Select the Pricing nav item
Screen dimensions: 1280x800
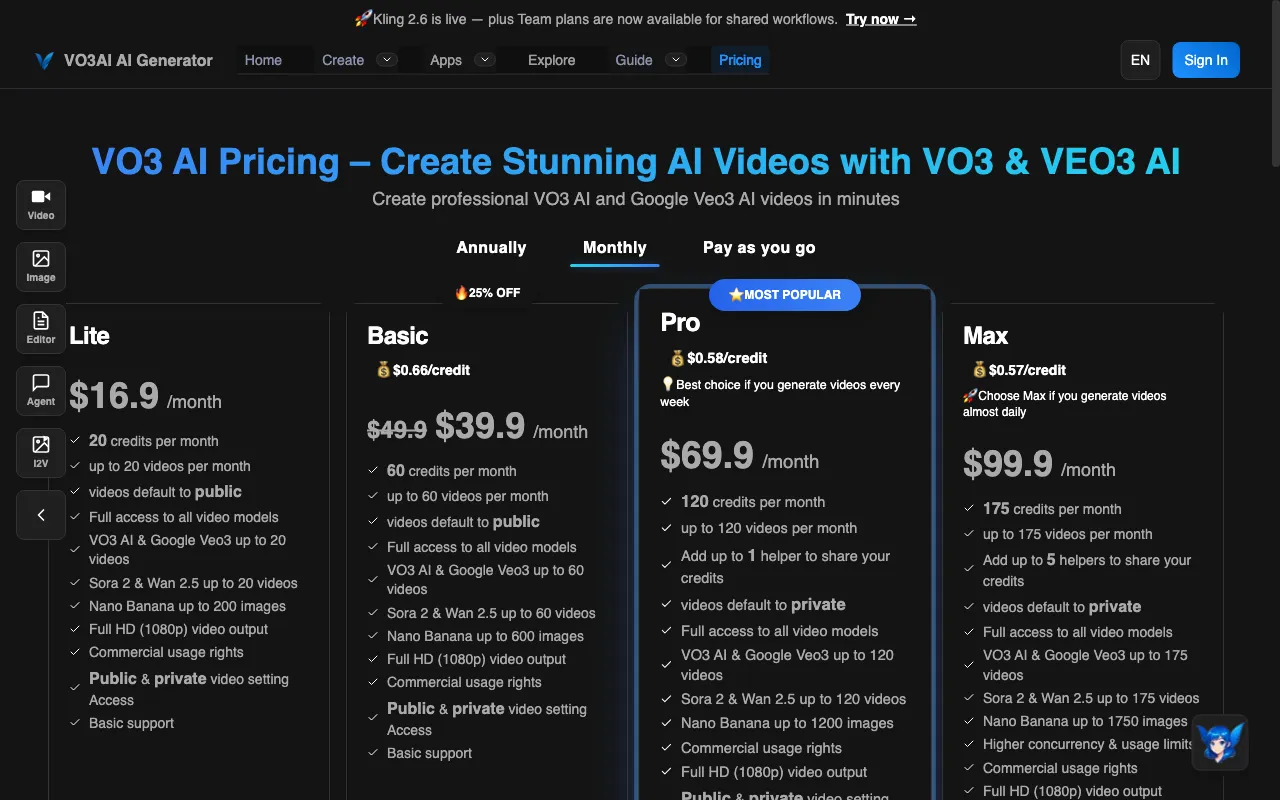[x=740, y=60]
